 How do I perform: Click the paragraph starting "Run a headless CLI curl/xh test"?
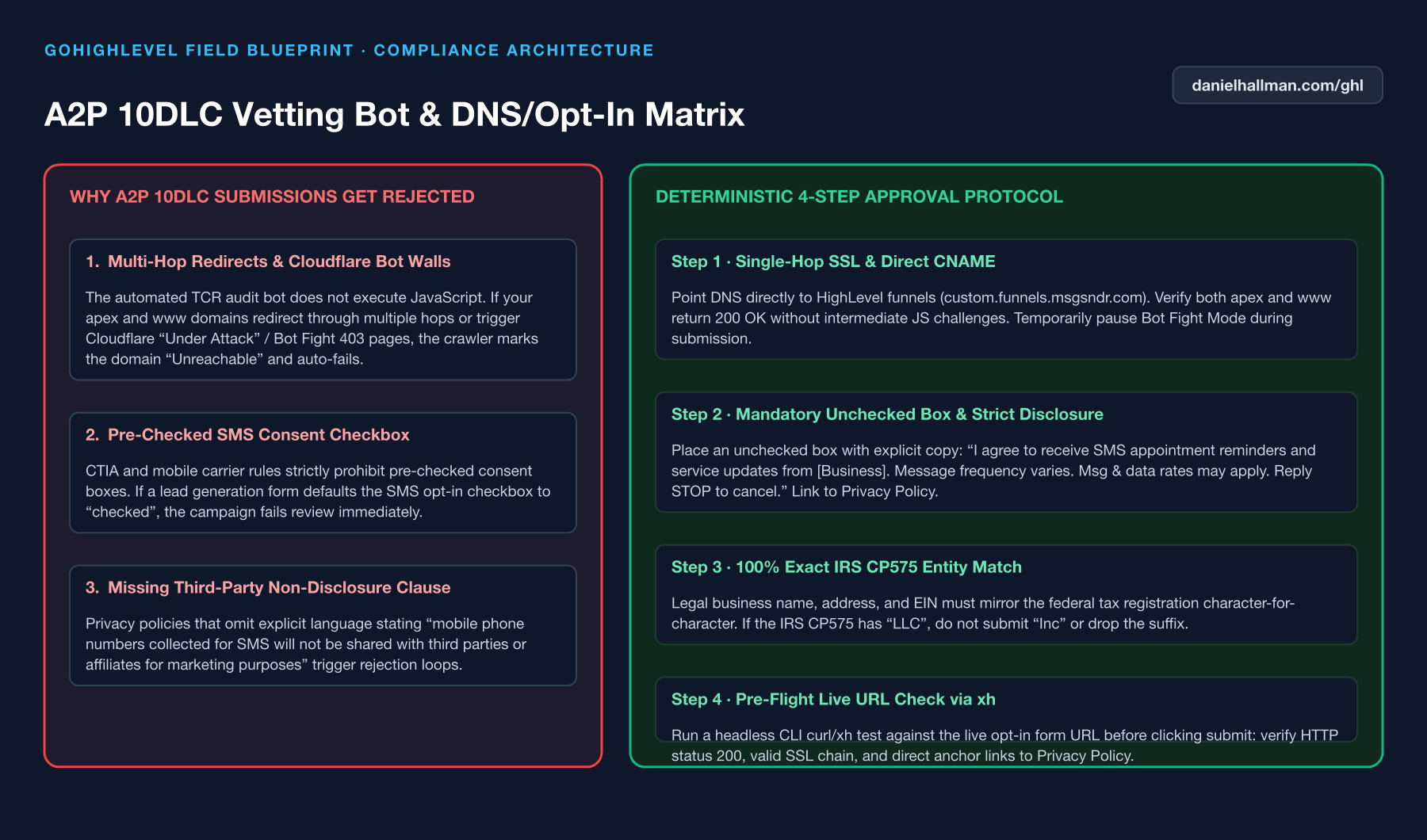pyautogui.click(x=1004, y=746)
